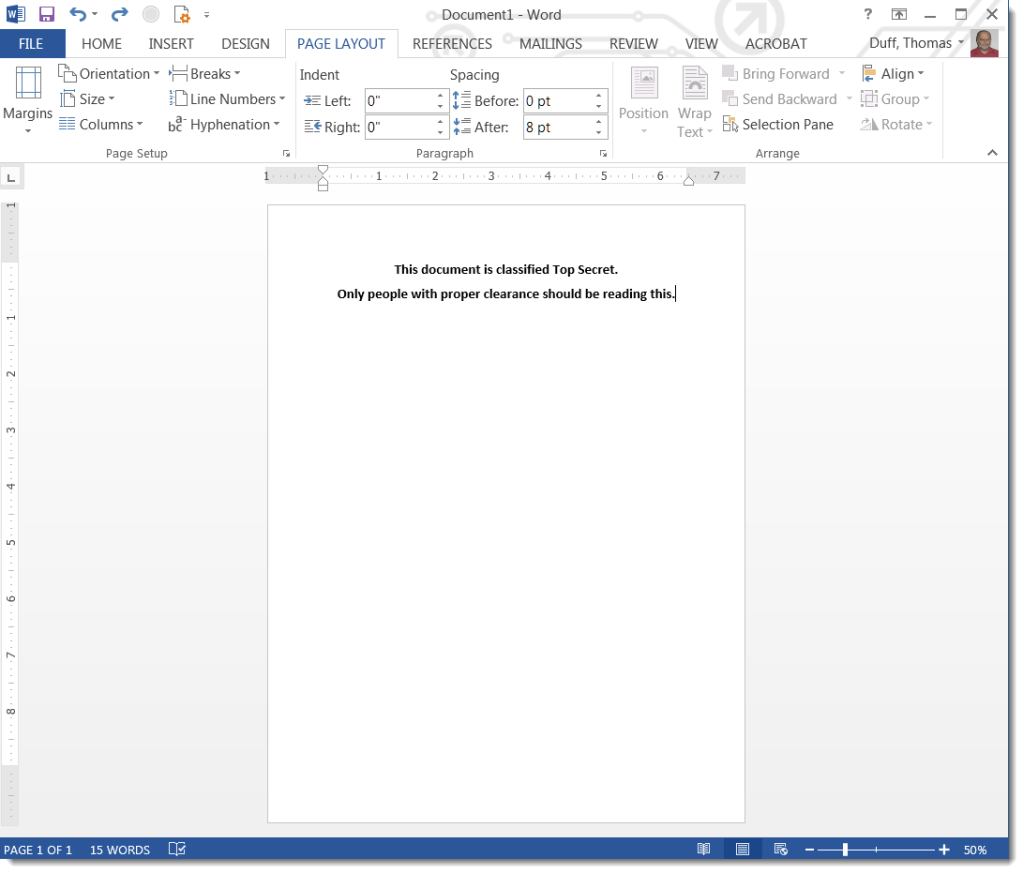
Task: Click the spelling check icon in status bar
Action: pos(176,849)
